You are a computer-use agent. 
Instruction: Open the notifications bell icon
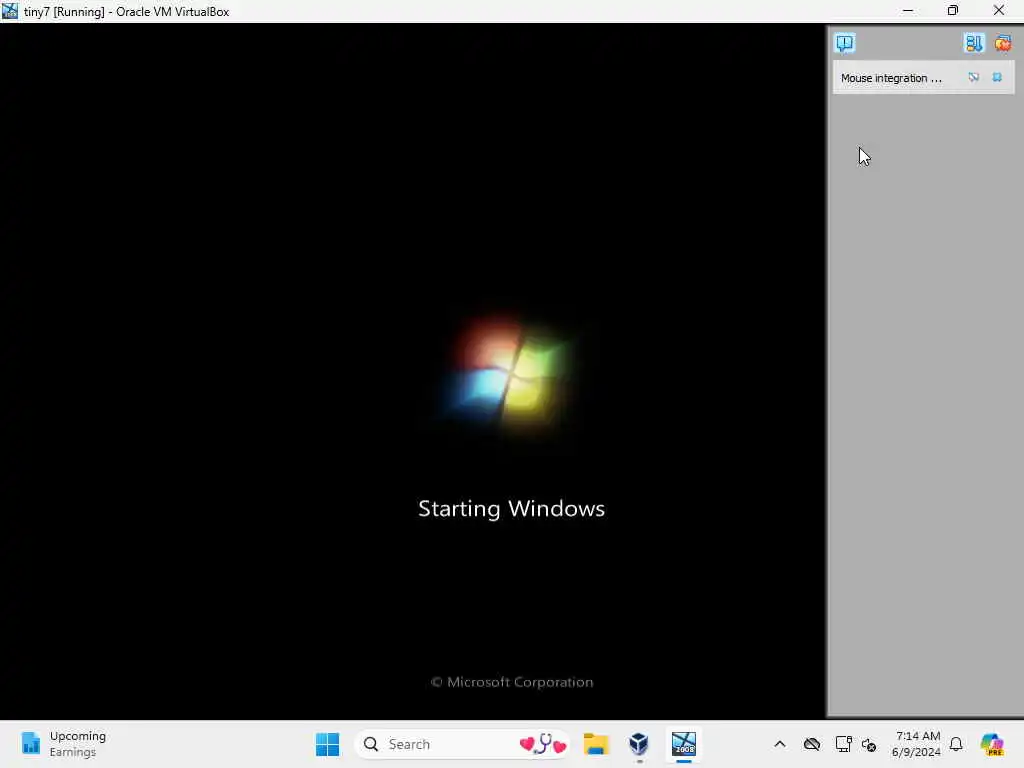coord(956,744)
